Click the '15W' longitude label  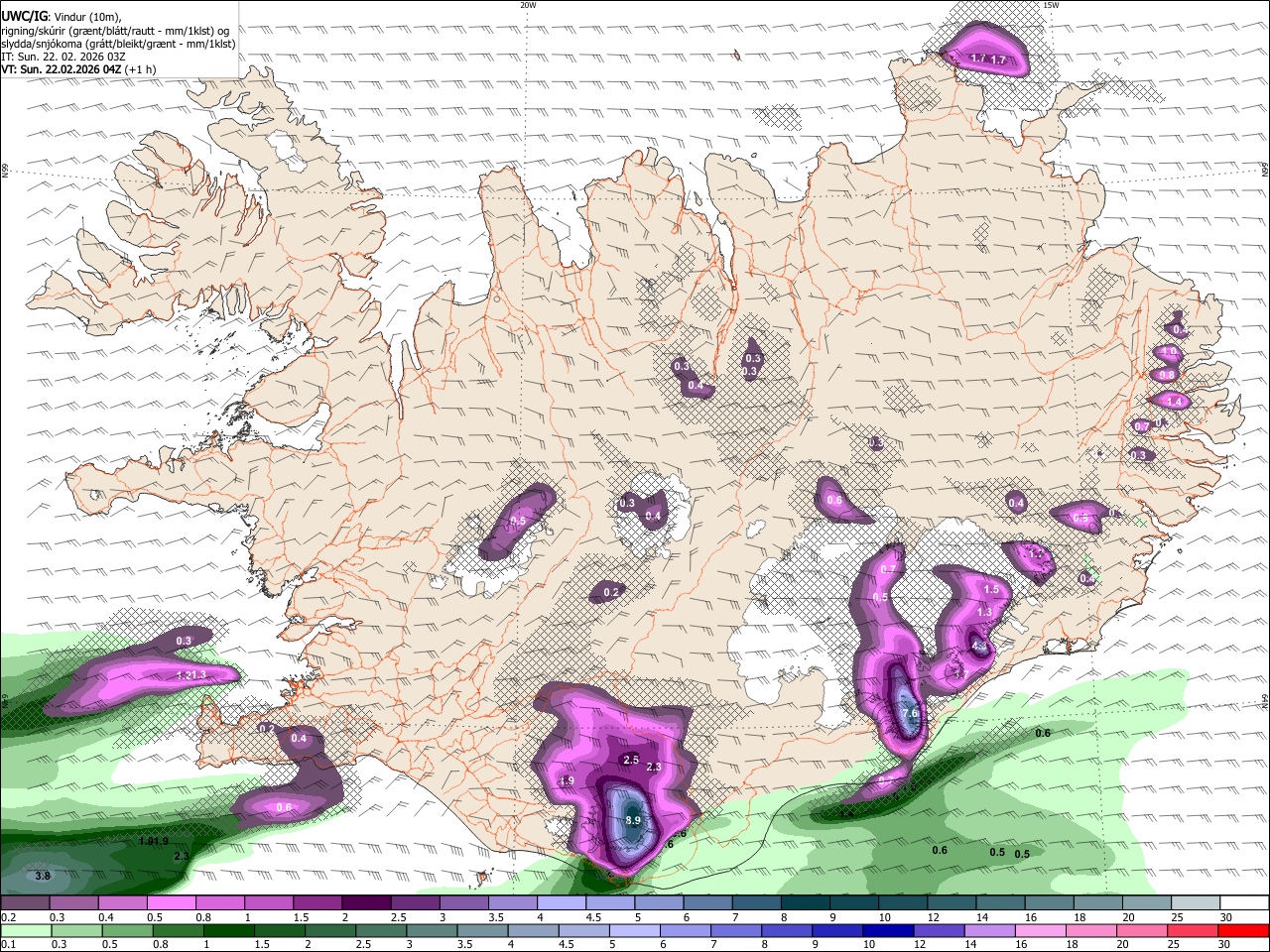pyautogui.click(x=1050, y=5)
